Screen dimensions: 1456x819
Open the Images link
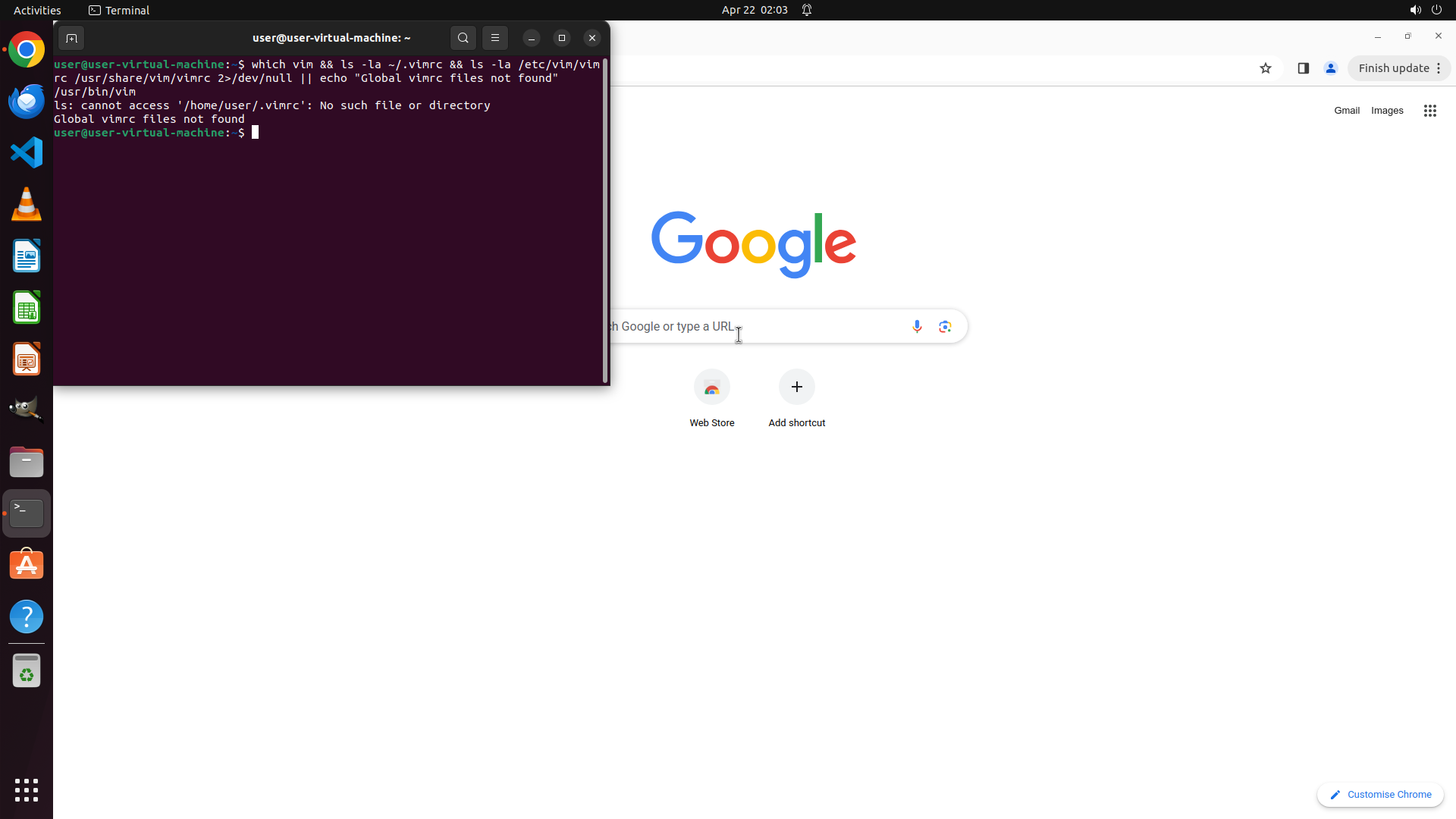coord(1386,111)
